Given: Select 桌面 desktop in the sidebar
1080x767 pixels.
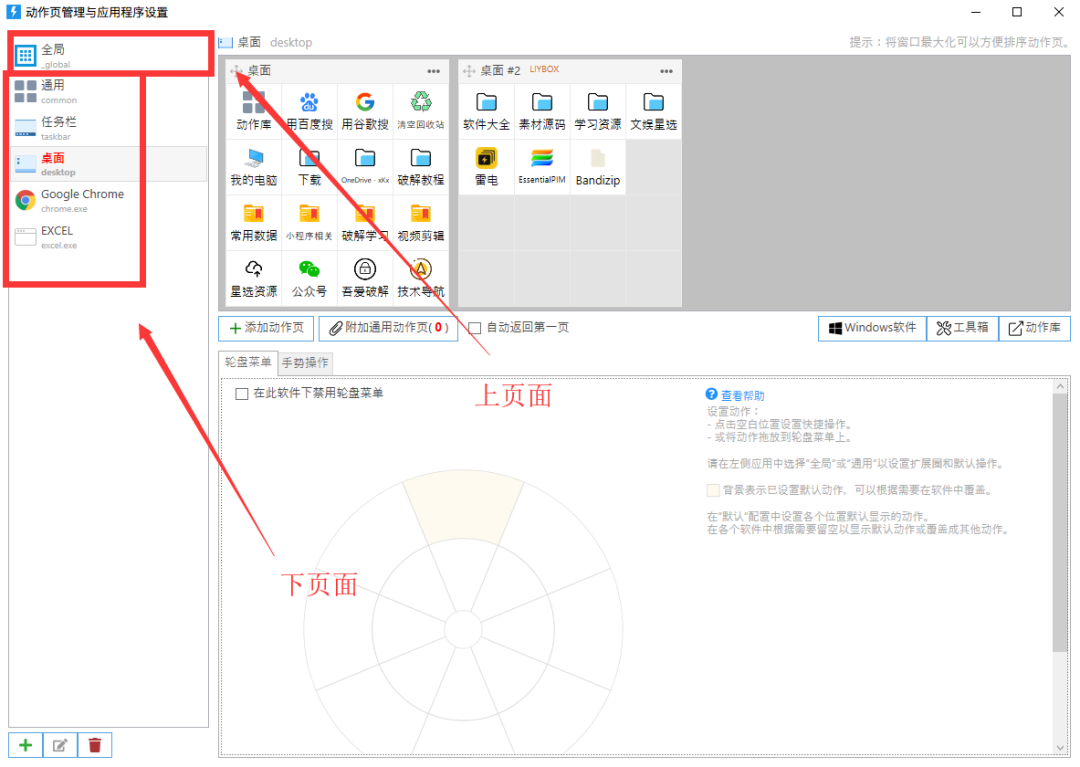Looking at the screenshot, I should pos(110,165).
